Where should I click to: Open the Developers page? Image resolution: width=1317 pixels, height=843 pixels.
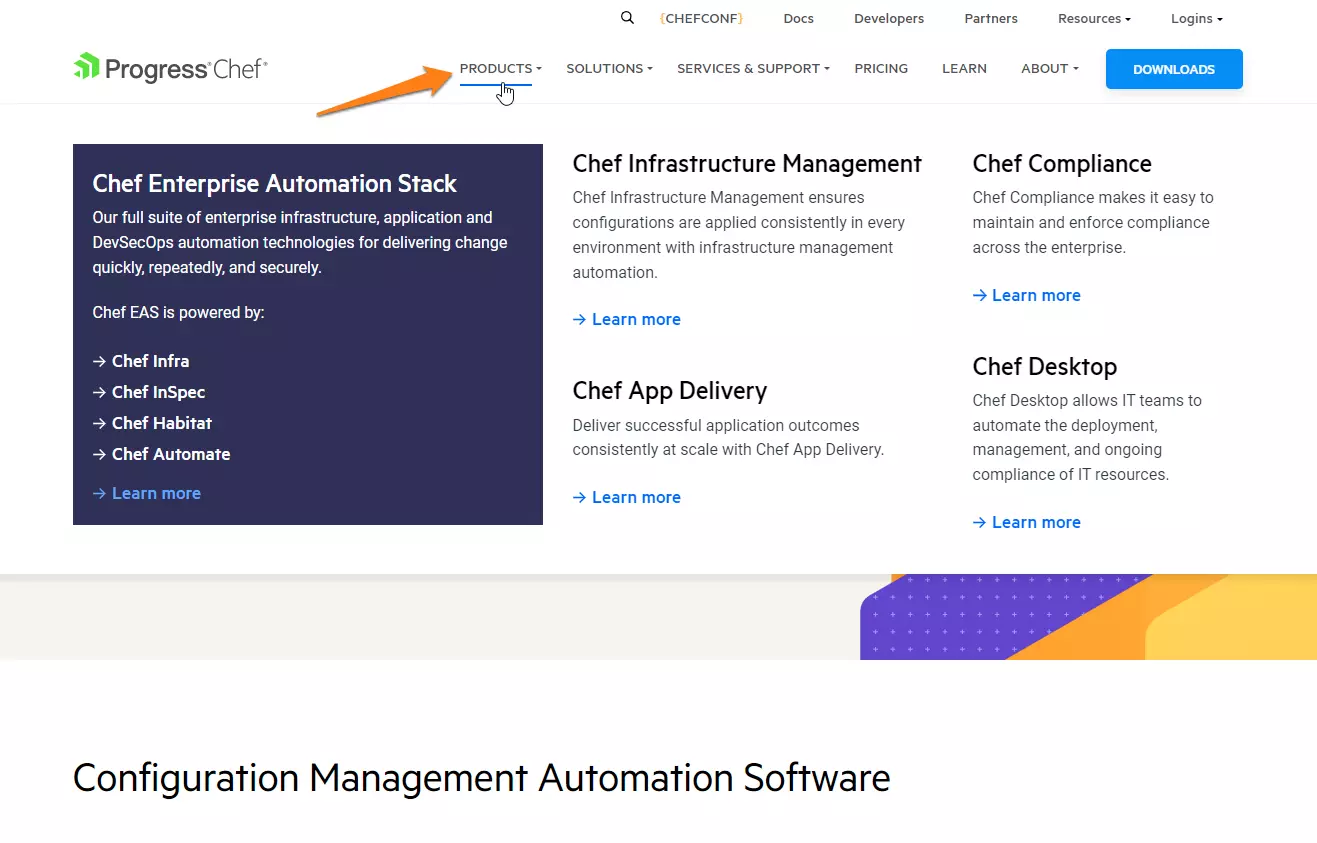[x=889, y=19]
